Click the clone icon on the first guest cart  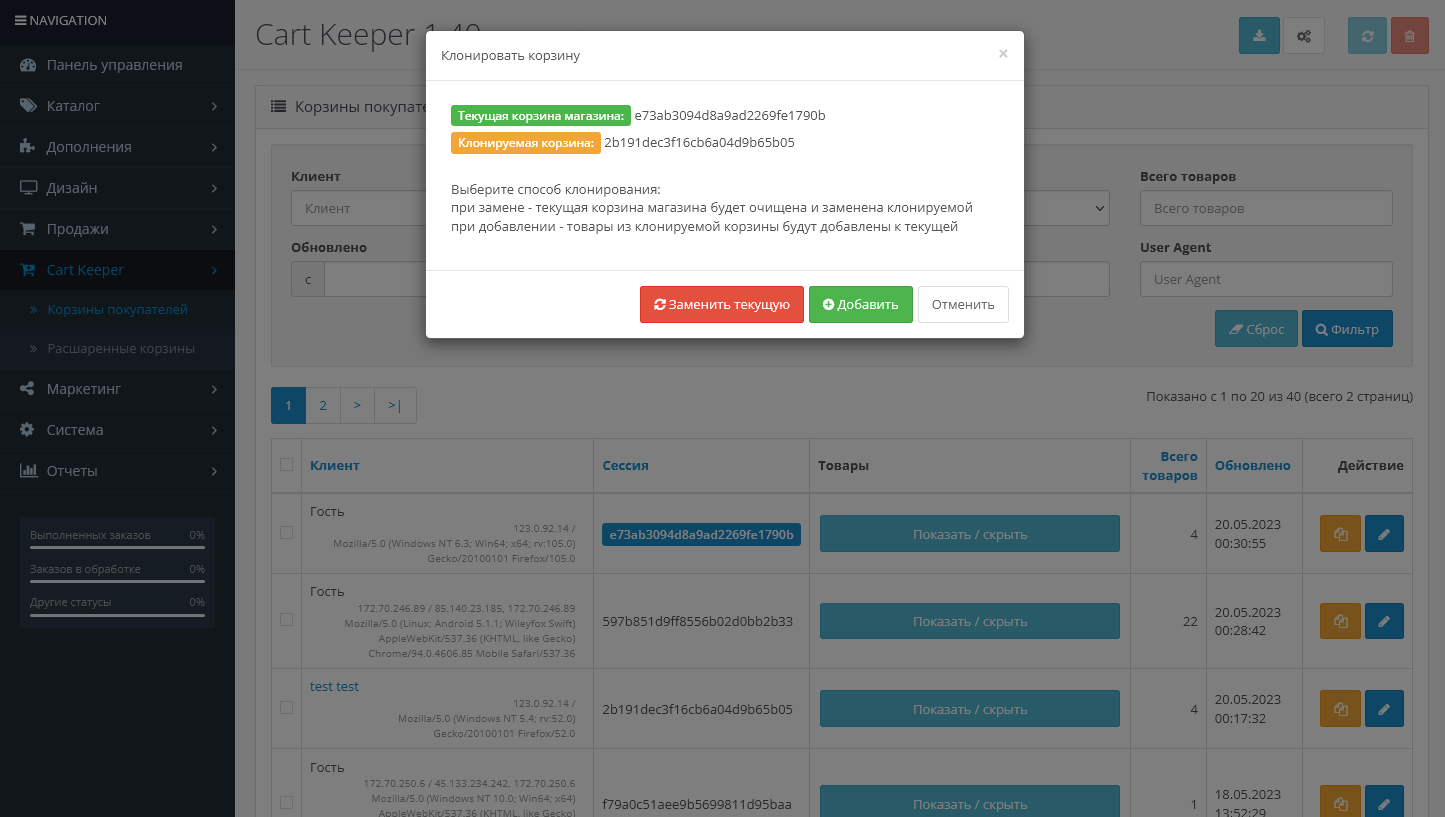tap(1340, 533)
